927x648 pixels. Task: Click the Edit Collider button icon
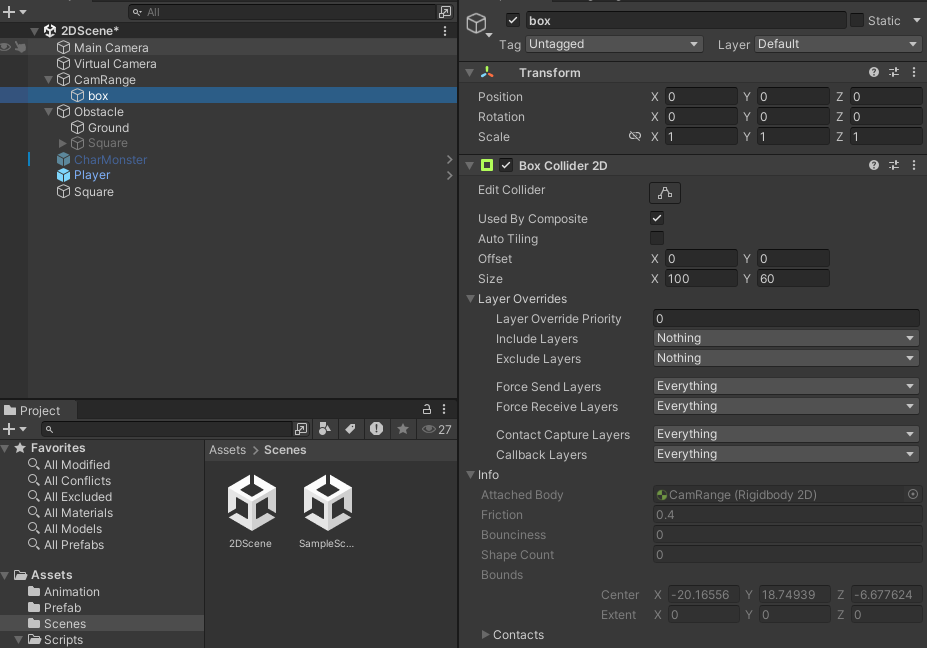point(664,193)
